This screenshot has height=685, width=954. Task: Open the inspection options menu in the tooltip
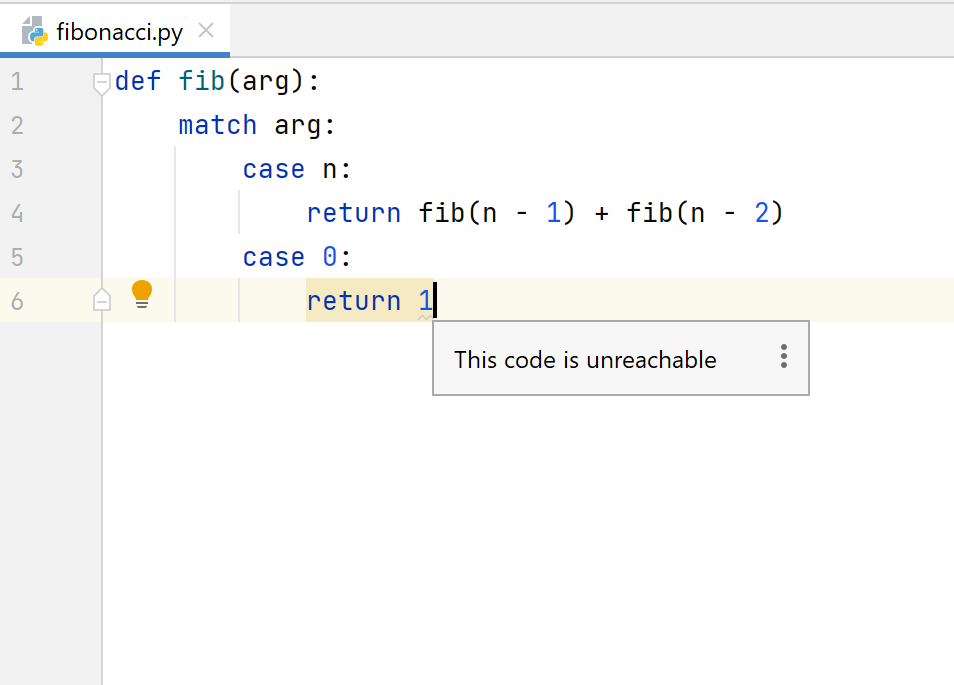click(783, 358)
